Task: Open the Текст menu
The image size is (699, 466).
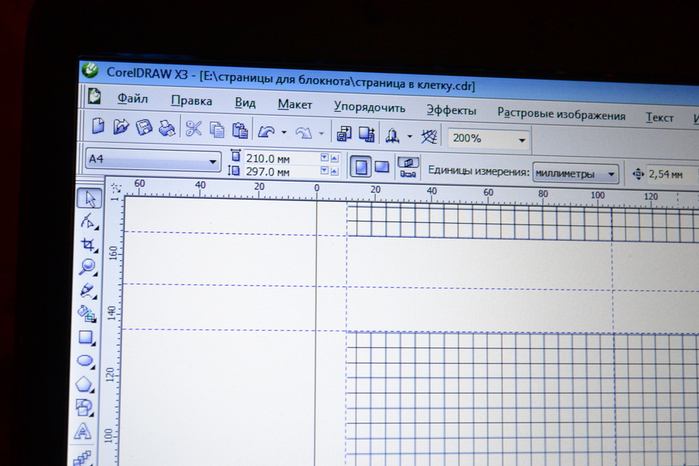Action: [x=659, y=118]
